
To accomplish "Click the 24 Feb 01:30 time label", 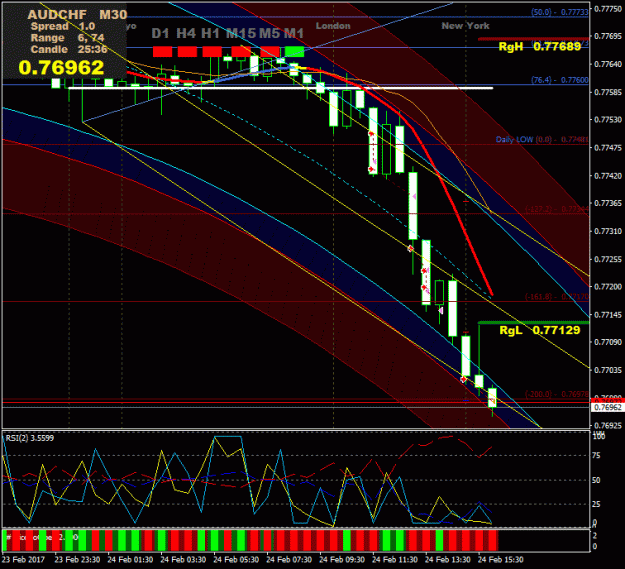I will [x=130, y=560].
